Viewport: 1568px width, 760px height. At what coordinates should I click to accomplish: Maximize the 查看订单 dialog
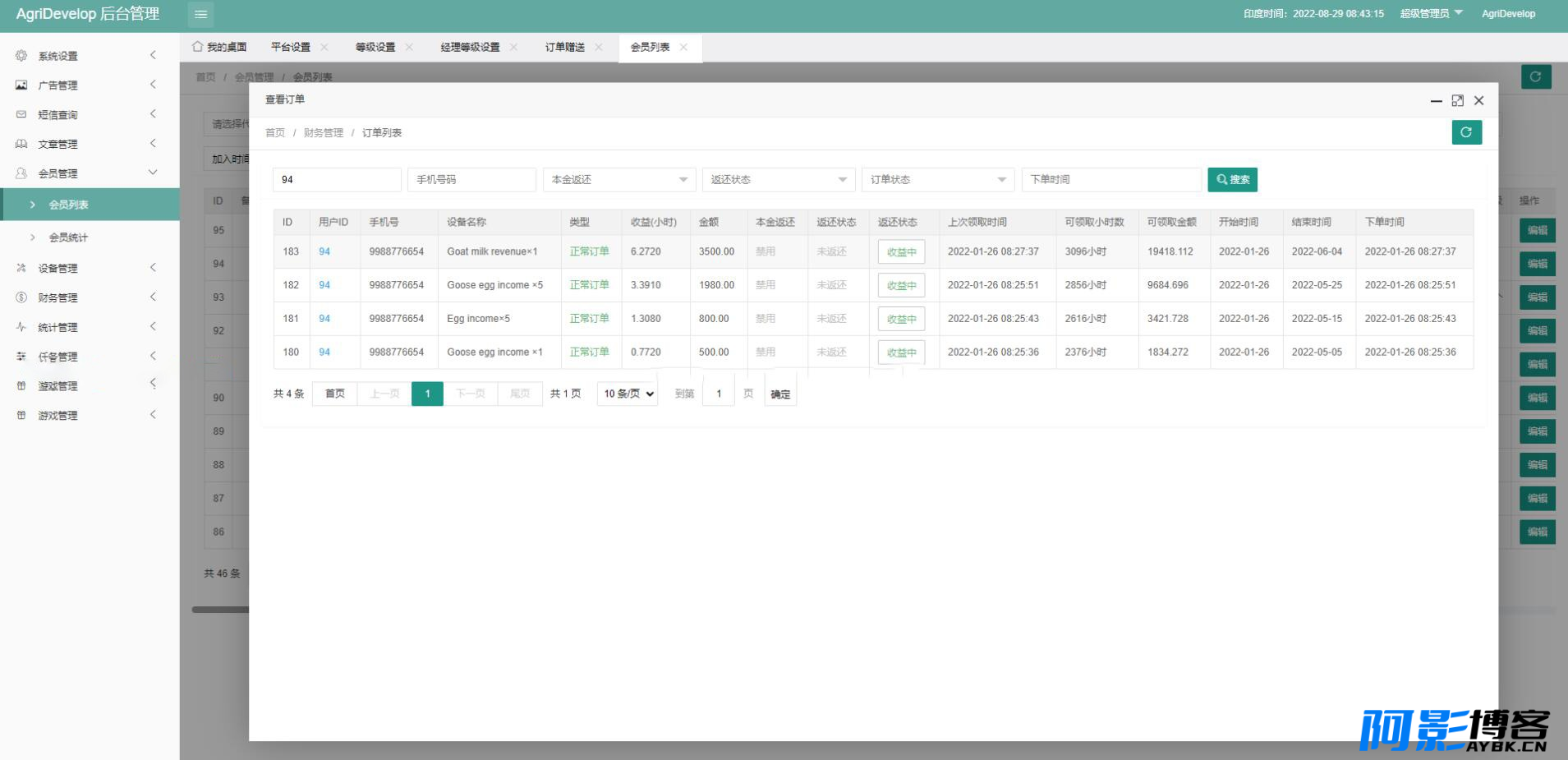pos(1457,100)
